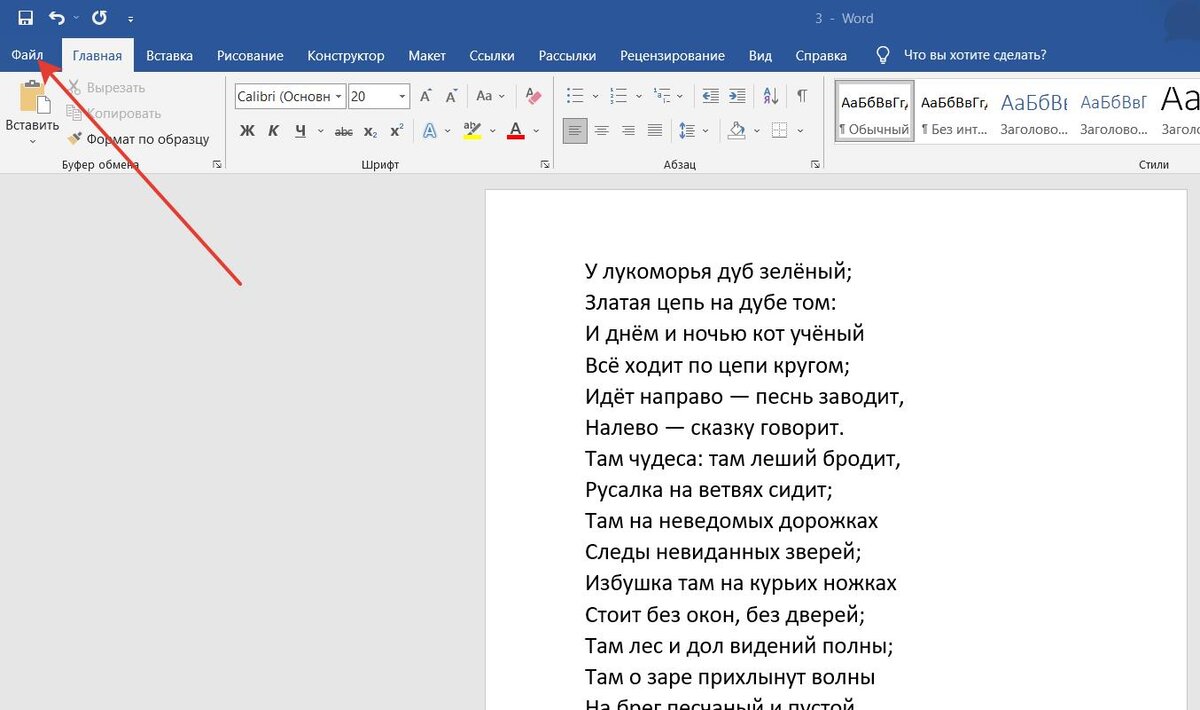This screenshot has height=710, width=1200.
Task: Open the Буфер обмена dialog launcher
Action: pyautogui.click(x=217, y=164)
